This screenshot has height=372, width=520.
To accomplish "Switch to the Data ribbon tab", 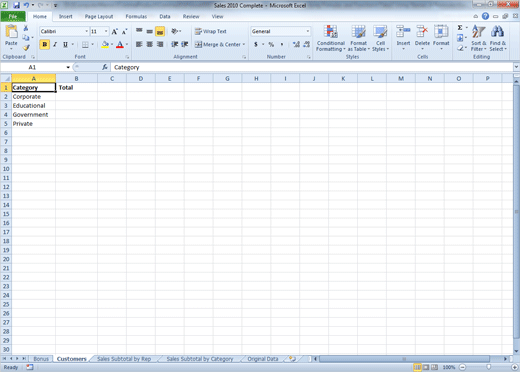I will click(x=165, y=16).
